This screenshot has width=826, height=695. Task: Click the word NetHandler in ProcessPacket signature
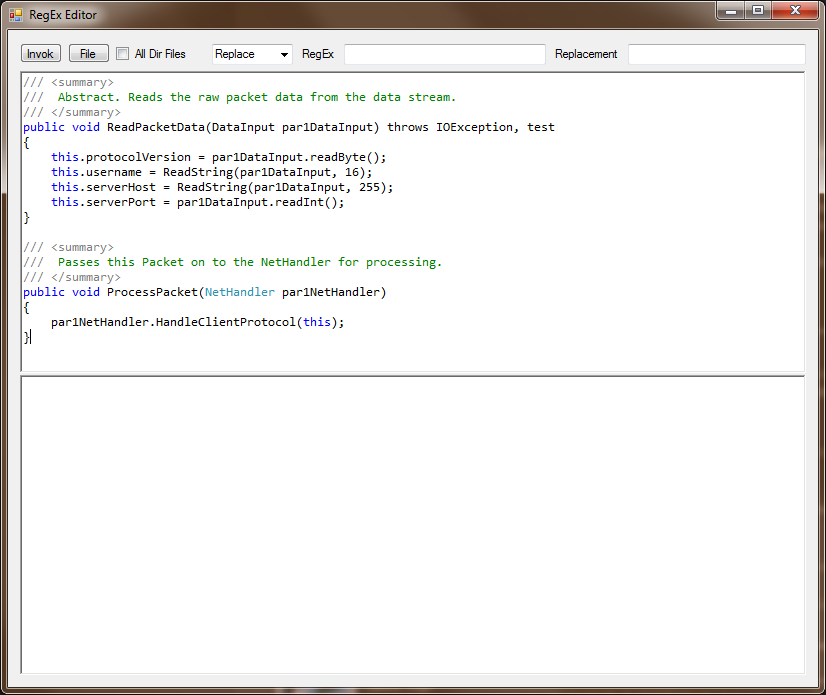(x=239, y=292)
